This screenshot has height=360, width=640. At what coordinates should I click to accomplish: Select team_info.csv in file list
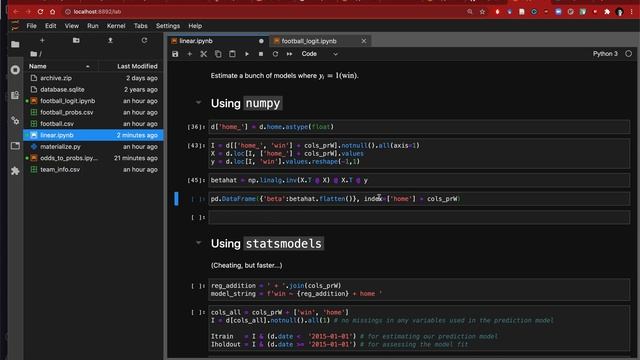click(93, 169)
